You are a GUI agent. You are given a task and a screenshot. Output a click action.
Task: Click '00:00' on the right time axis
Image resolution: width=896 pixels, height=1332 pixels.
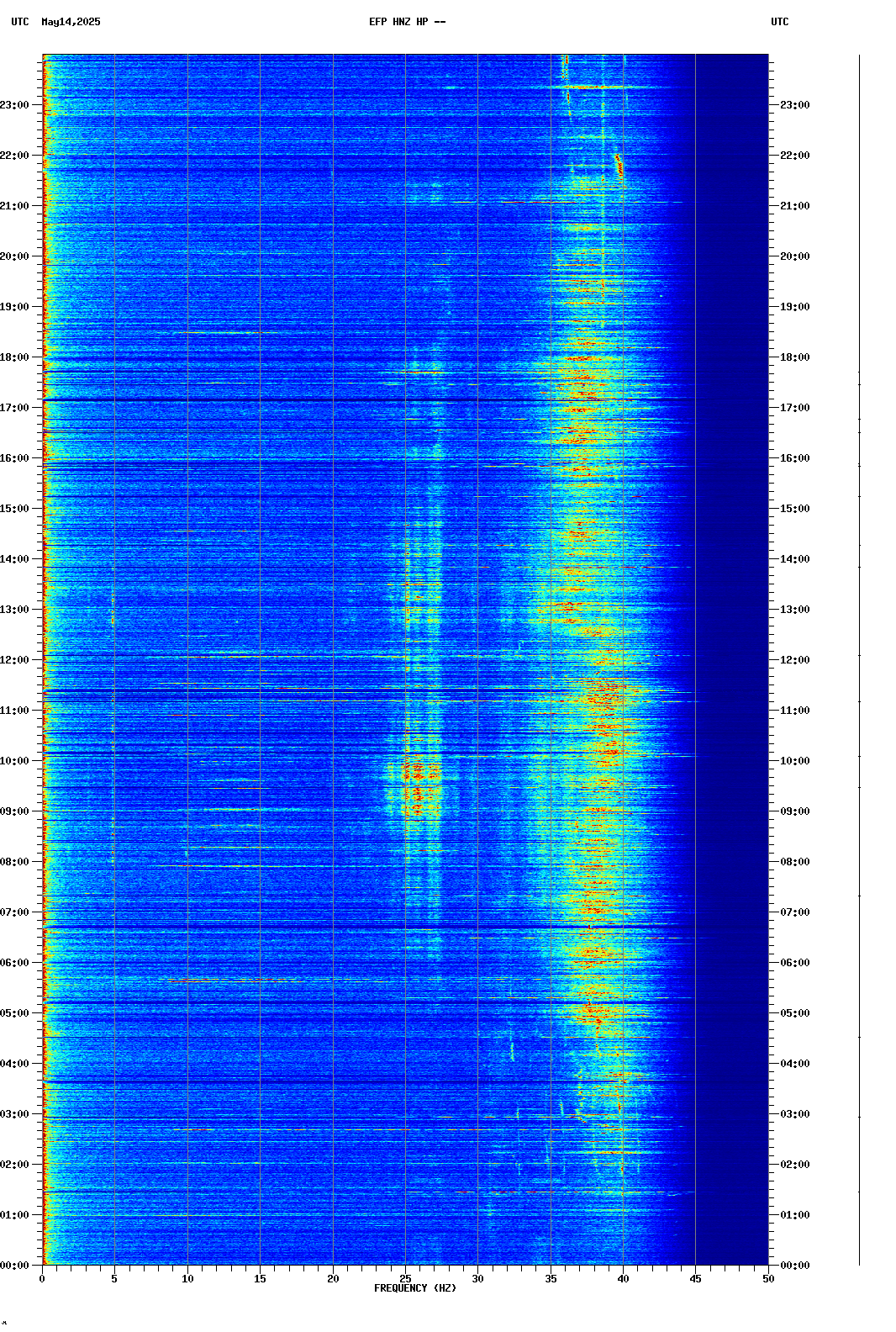click(x=795, y=1266)
